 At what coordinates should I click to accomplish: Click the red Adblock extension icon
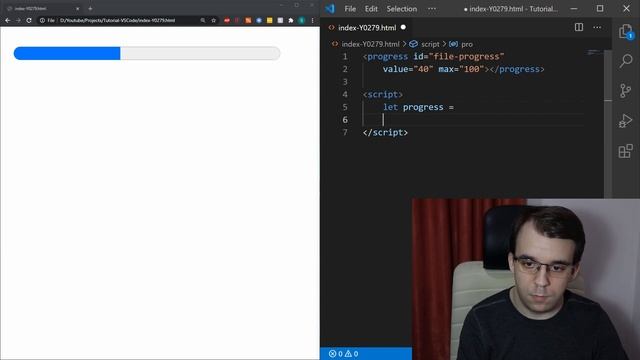227,20
